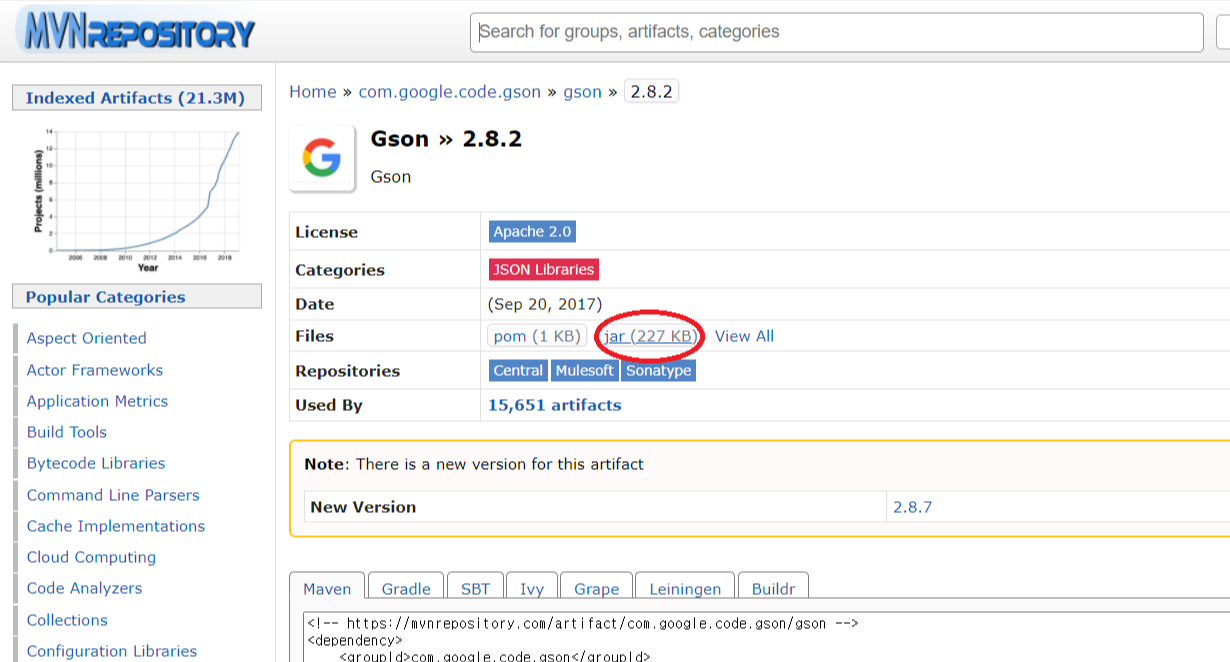Open the Sonatype repository tag

click(658, 370)
